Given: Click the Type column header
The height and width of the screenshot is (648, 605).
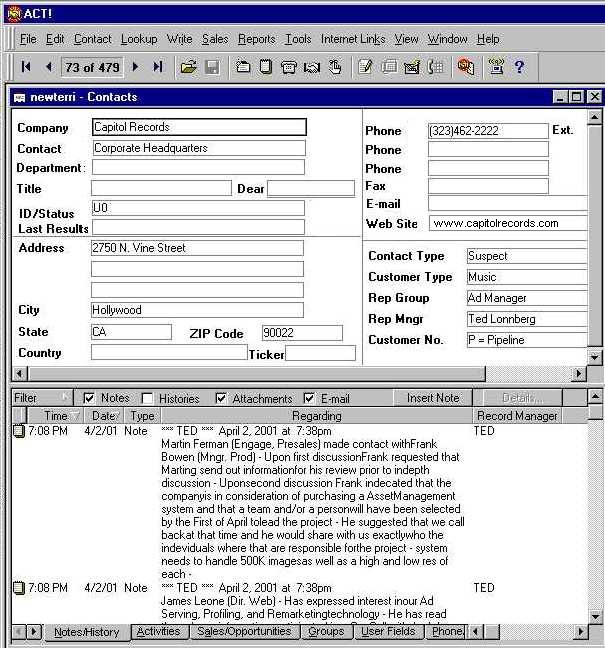Looking at the screenshot, I should pos(143,415).
